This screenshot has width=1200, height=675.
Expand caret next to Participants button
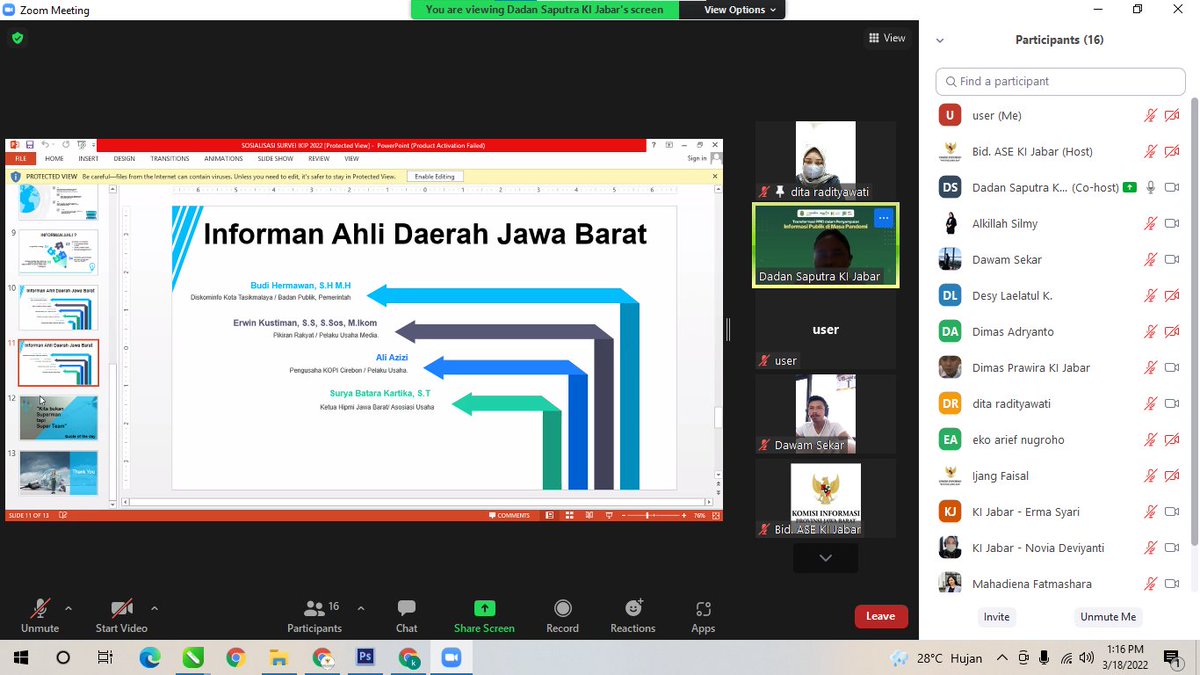pyautogui.click(x=360, y=607)
